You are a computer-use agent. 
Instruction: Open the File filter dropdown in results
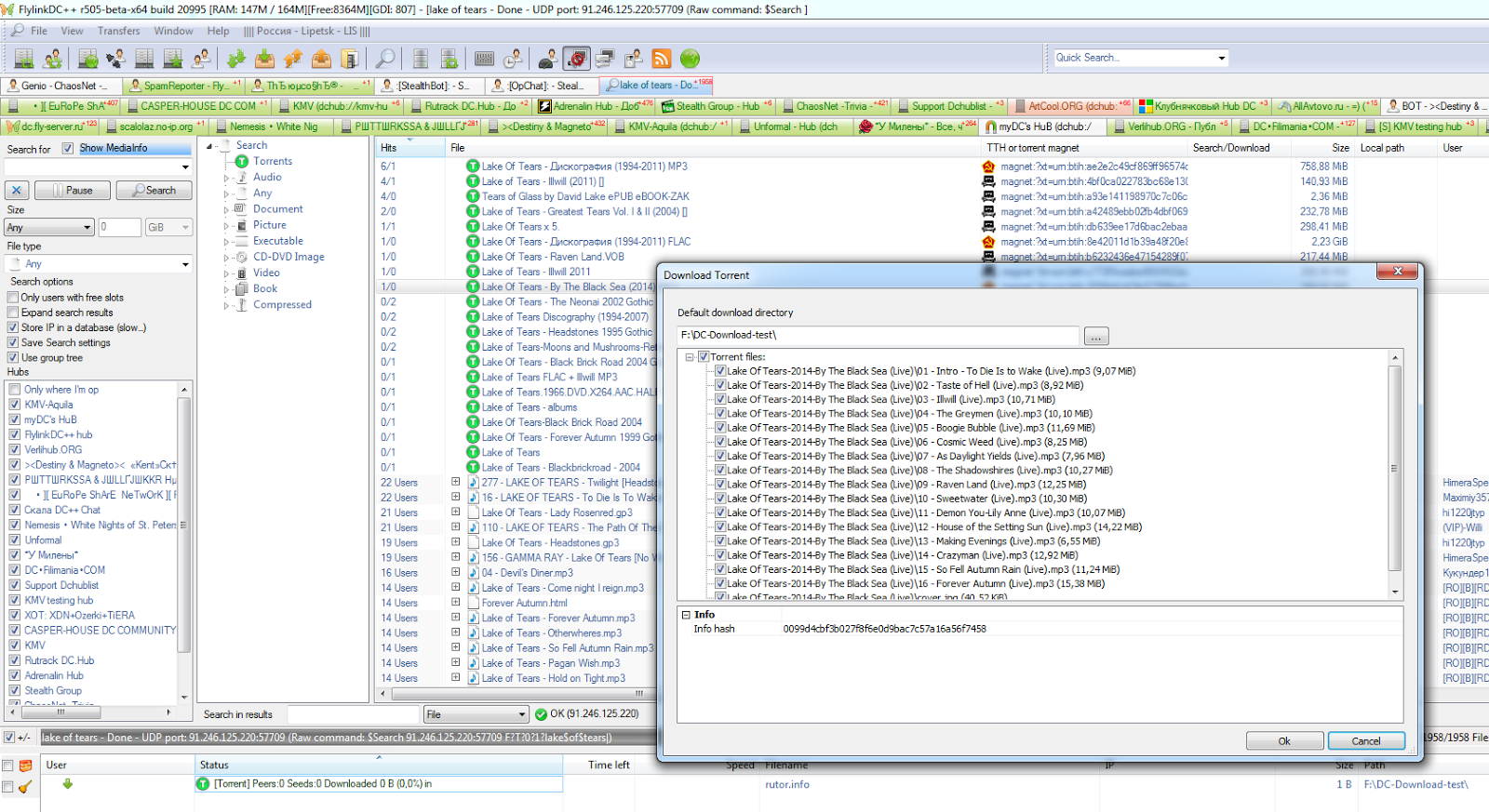pos(522,714)
